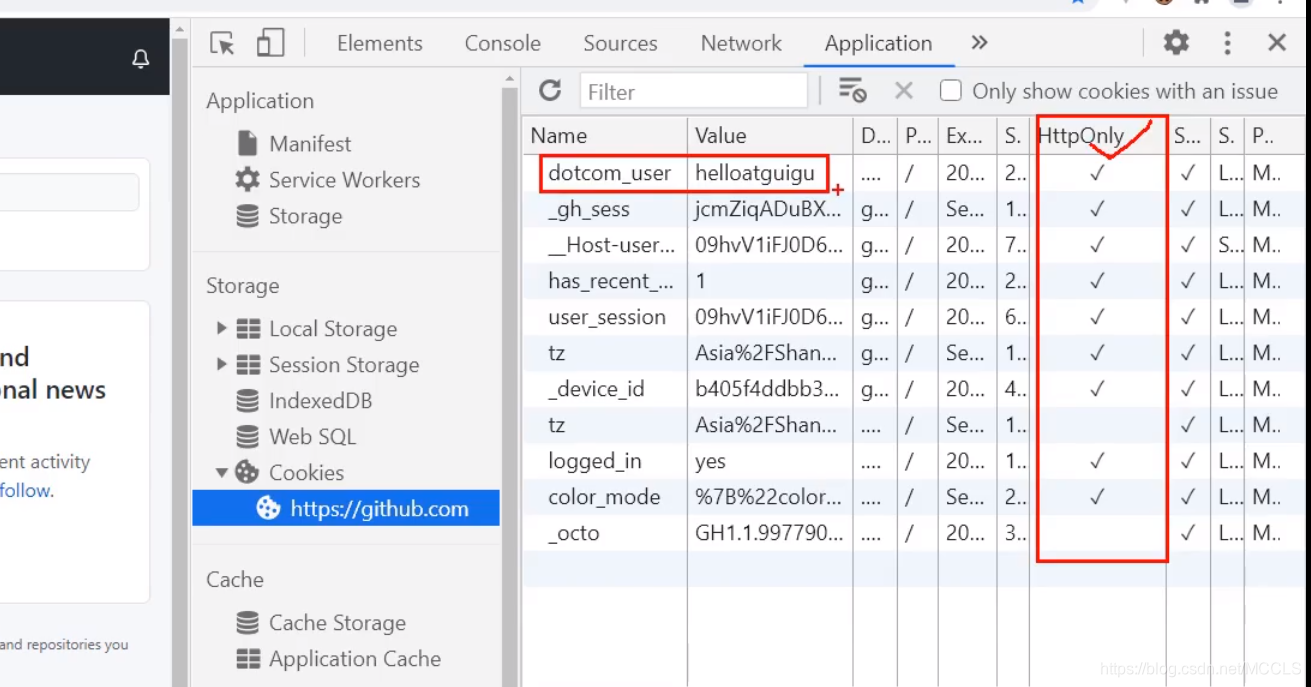Switch to the Network tab
This screenshot has height=687, width=1311.
741,43
